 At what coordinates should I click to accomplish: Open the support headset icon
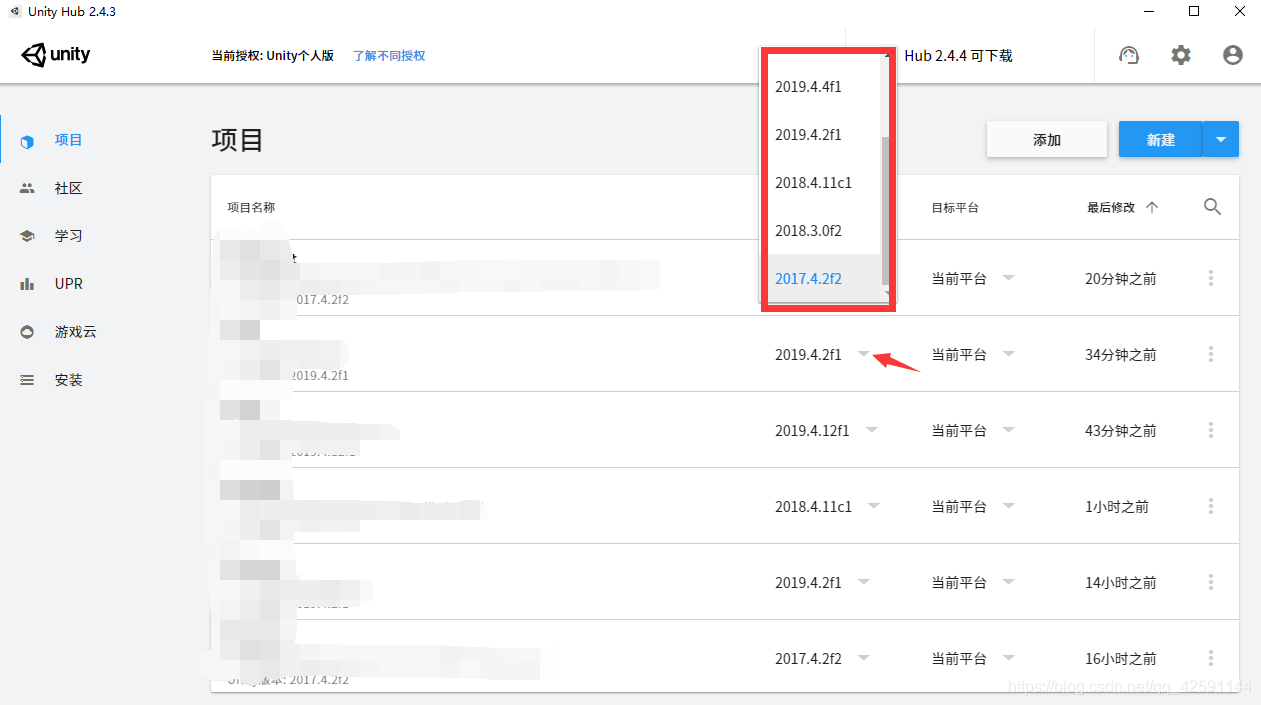[1129, 55]
